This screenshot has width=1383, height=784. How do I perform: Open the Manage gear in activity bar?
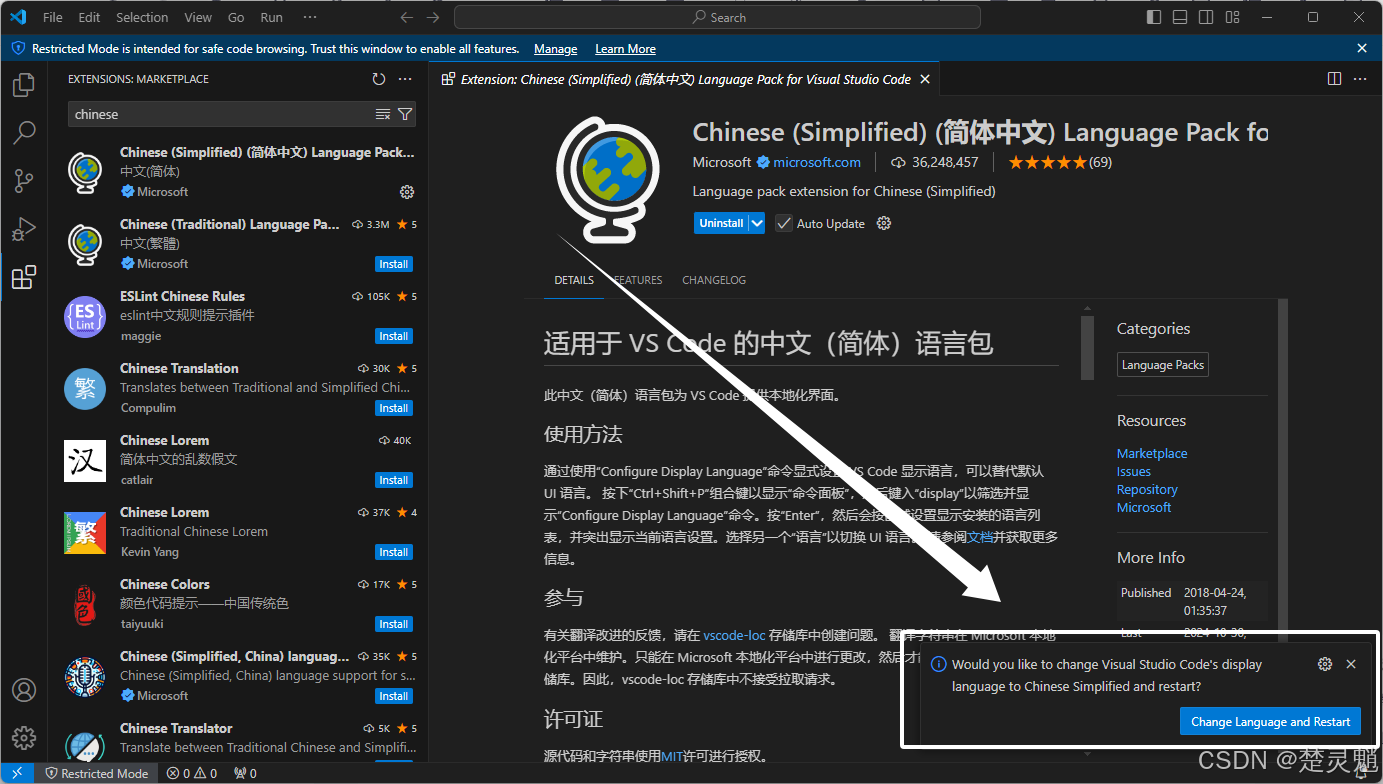tap(24, 738)
